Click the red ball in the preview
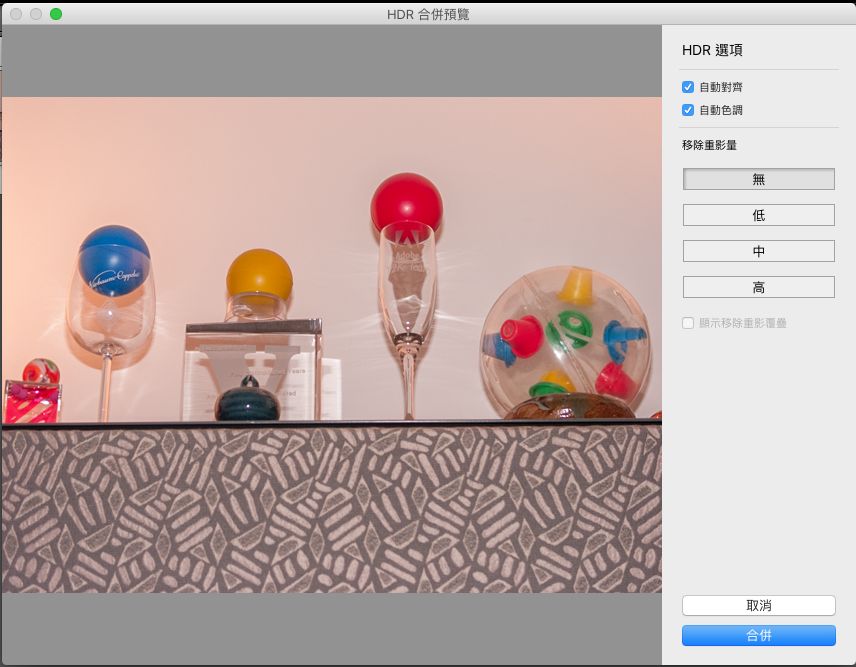The width and height of the screenshot is (856, 667). (408, 198)
